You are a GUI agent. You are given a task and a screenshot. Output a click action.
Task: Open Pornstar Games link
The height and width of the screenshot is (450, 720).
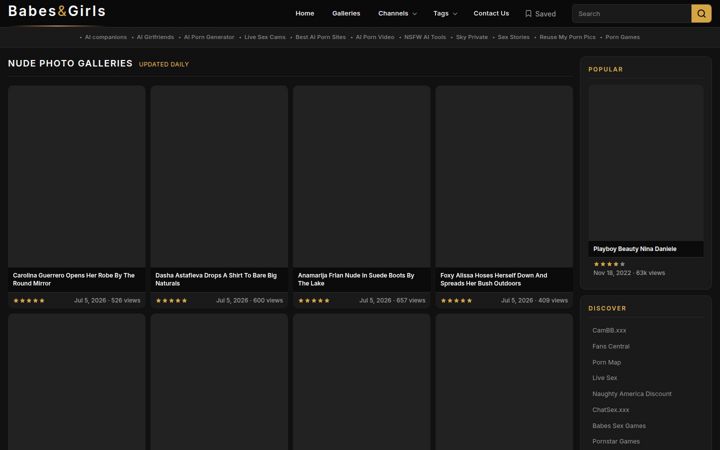tap(616, 441)
